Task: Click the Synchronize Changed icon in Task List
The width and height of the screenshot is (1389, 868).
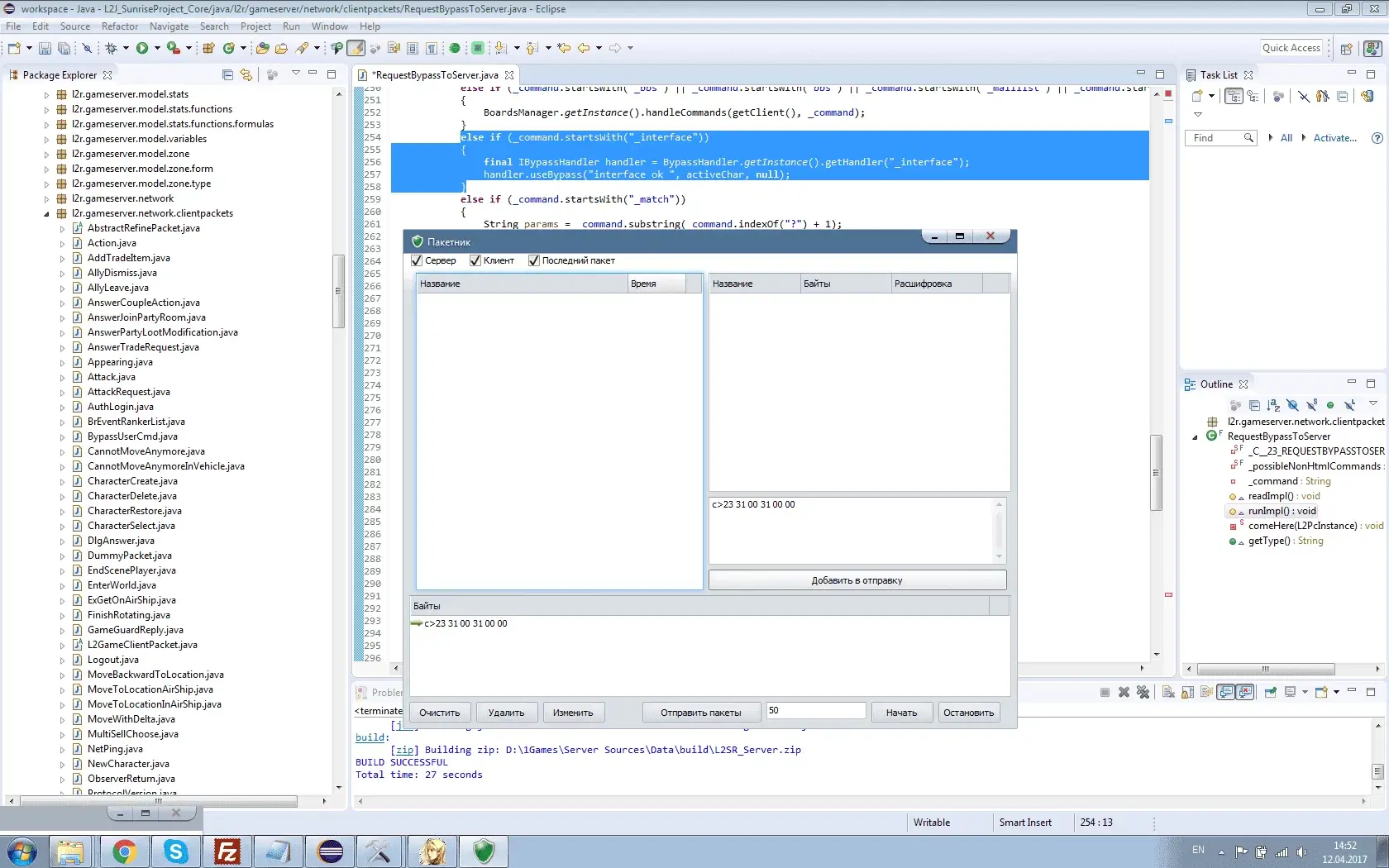Action: 1367,96
